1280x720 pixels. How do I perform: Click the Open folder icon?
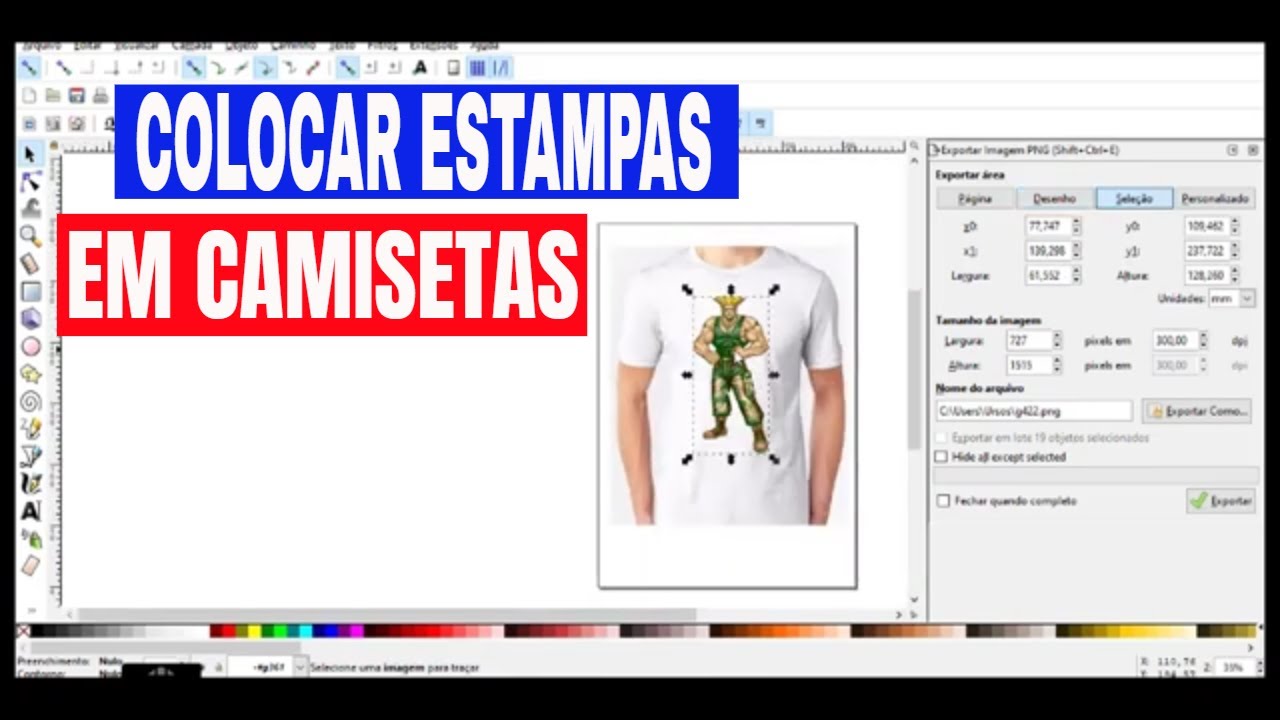coord(53,96)
